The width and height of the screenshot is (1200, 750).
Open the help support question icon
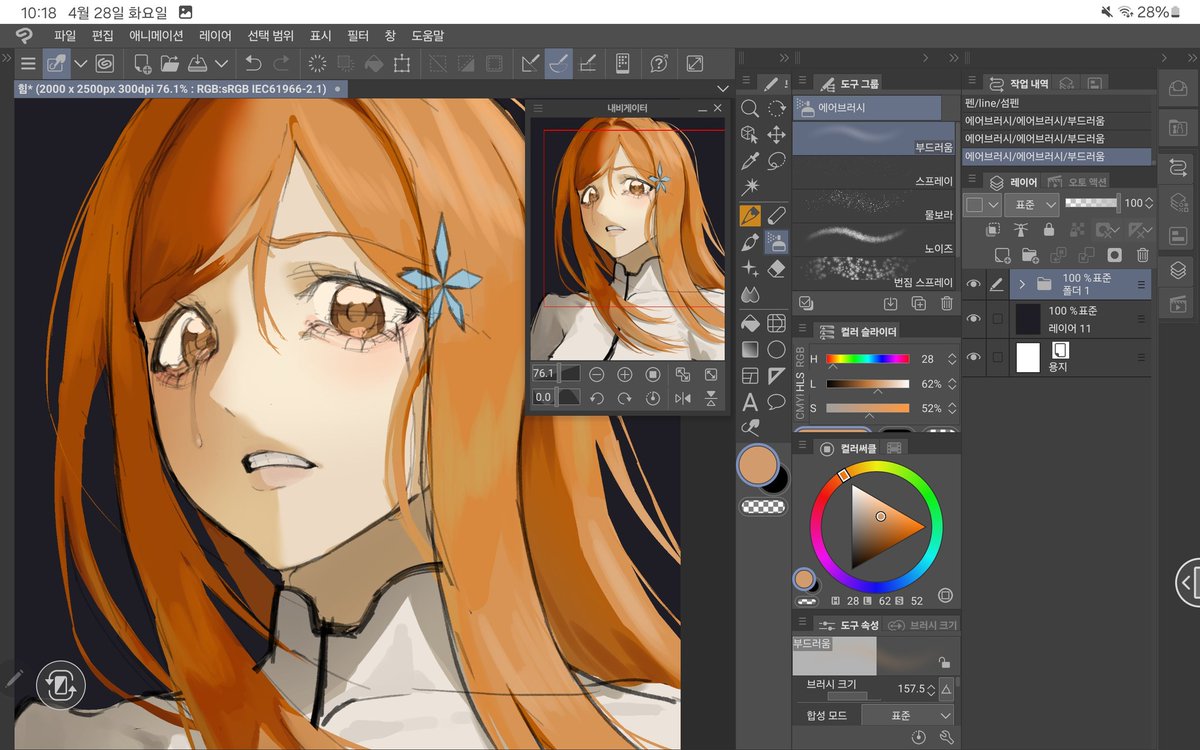pos(658,63)
